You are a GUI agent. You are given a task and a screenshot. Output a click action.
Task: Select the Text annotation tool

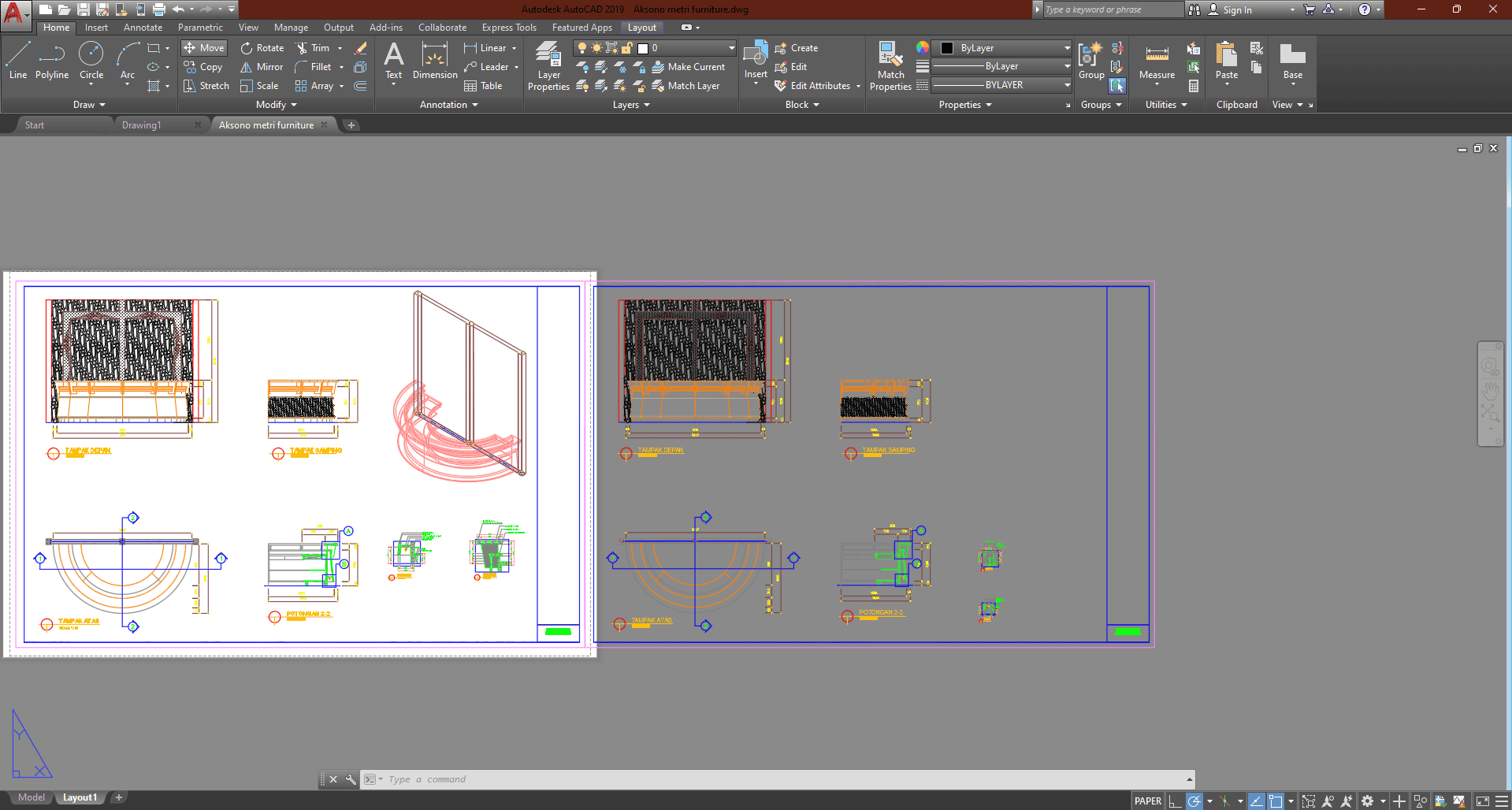pyautogui.click(x=393, y=61)
